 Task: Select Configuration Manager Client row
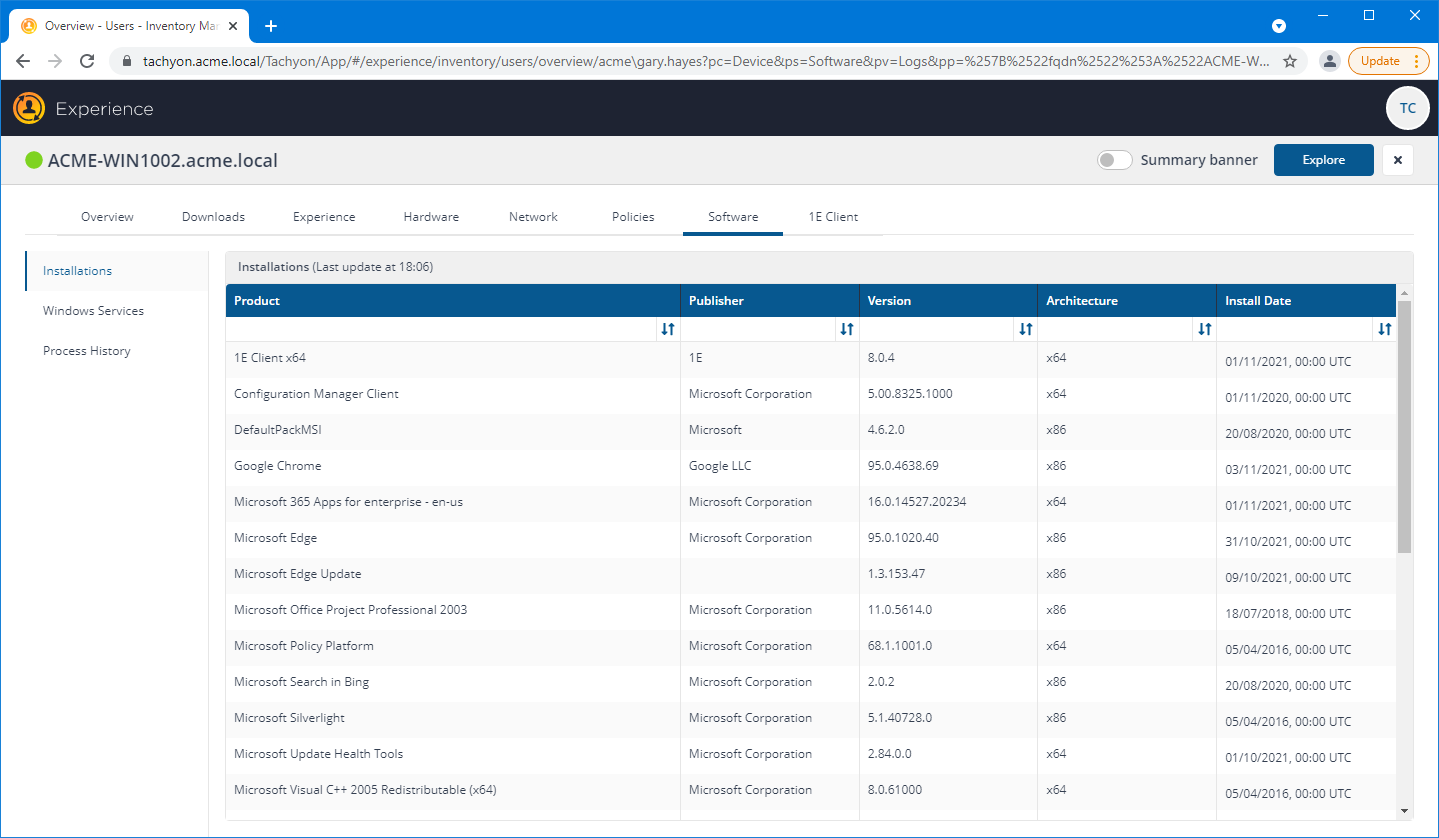pos(811,395)
